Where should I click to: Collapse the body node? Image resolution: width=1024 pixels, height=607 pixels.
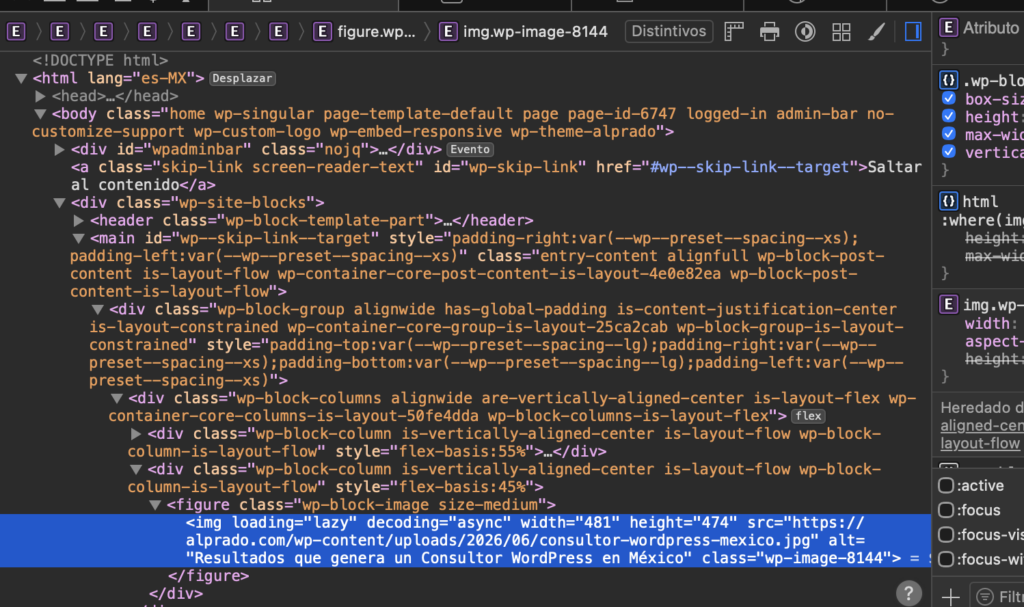tap(40, 114)
